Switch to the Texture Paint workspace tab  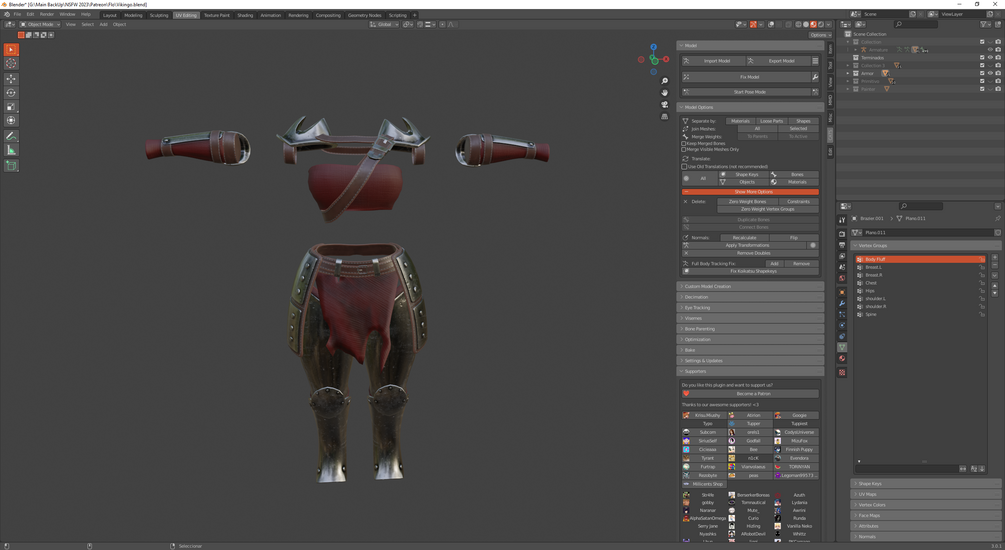pos(217,15)
